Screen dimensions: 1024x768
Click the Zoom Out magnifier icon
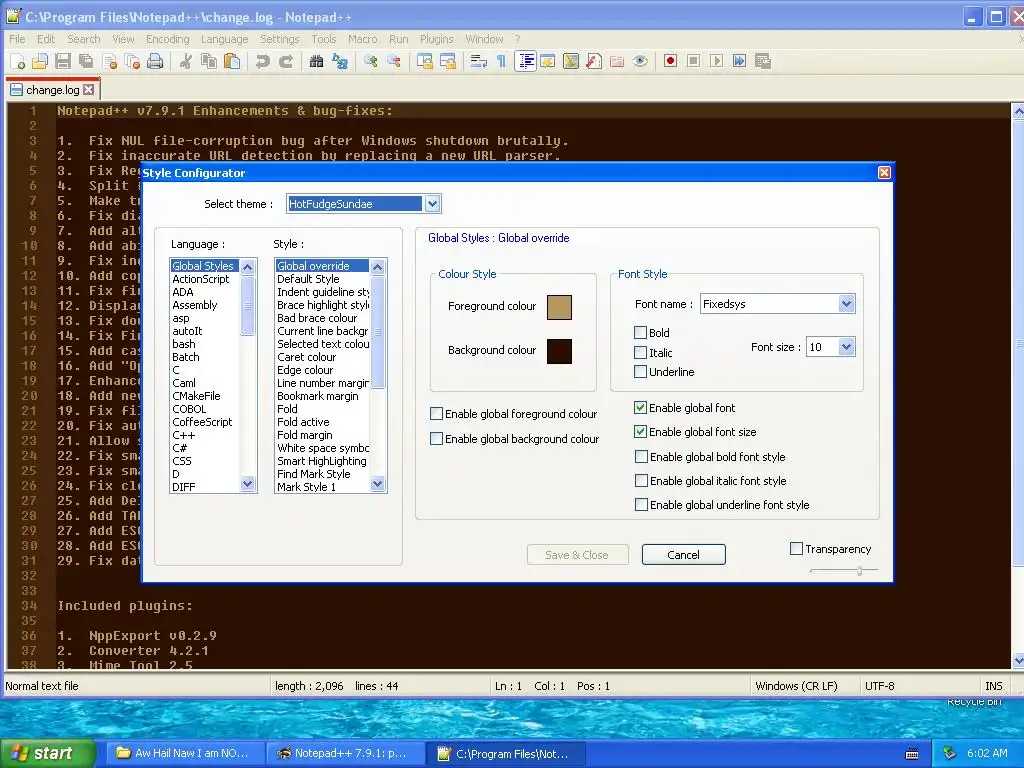click(x=394, y=61)
